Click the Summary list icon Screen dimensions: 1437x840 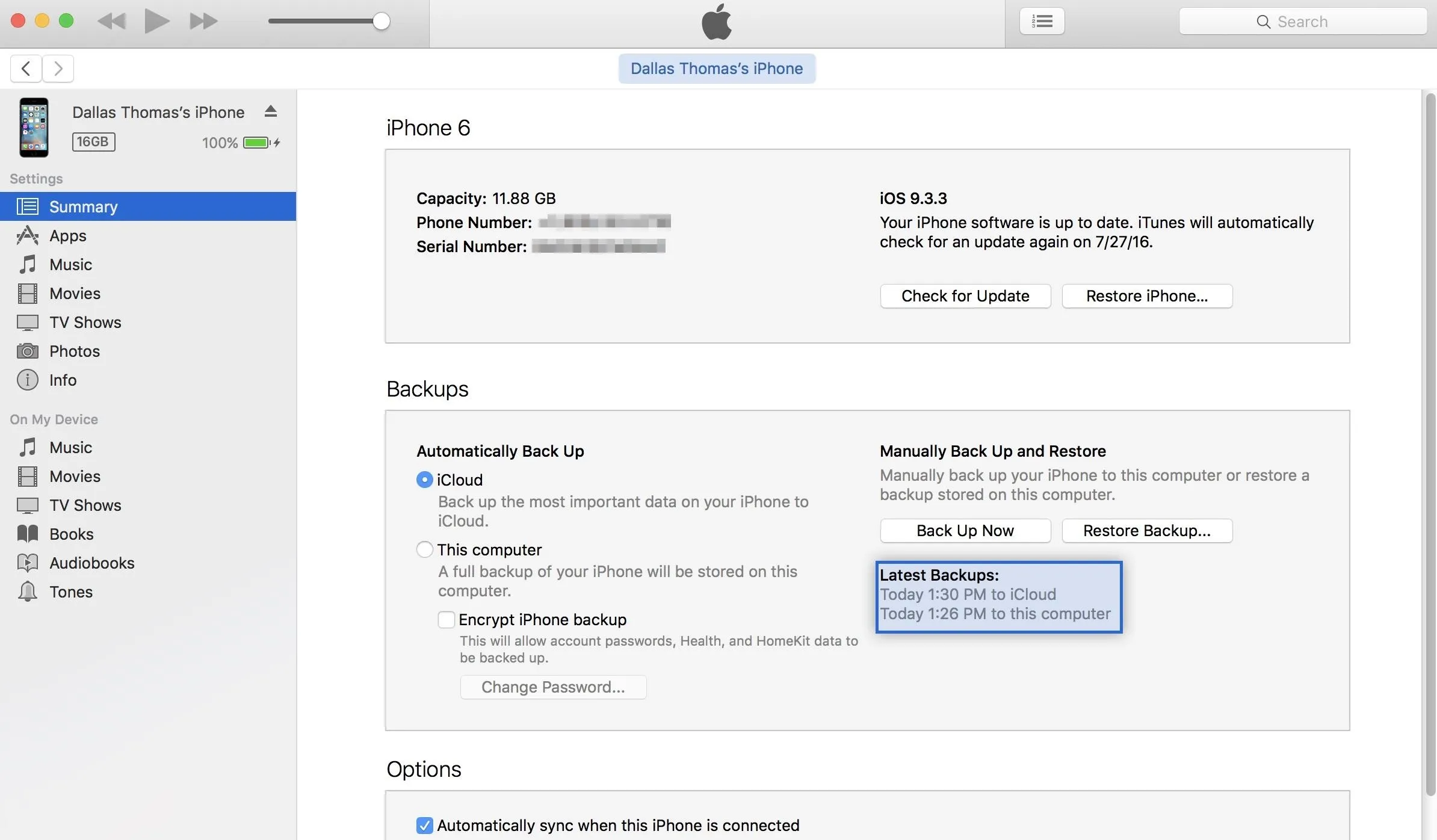28,206
